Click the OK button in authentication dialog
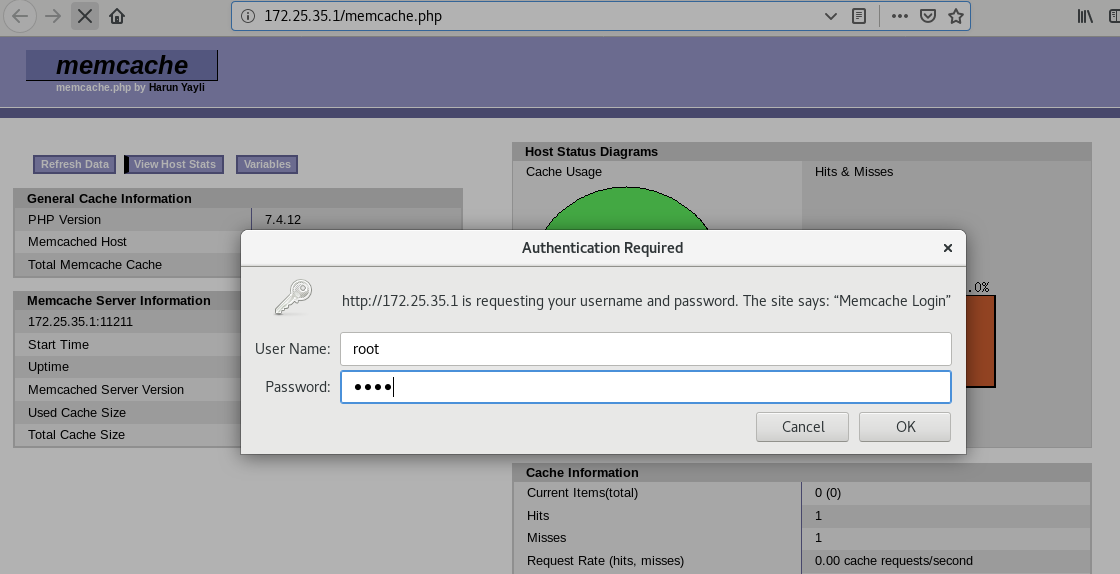This screenshot has width=1120, height=574. pos(905,427)
